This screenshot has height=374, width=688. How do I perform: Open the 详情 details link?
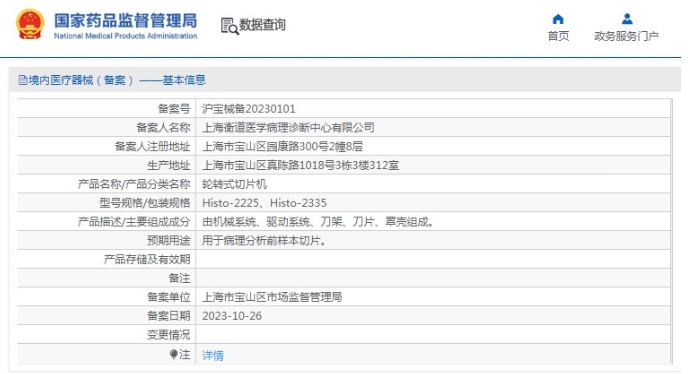213,355
